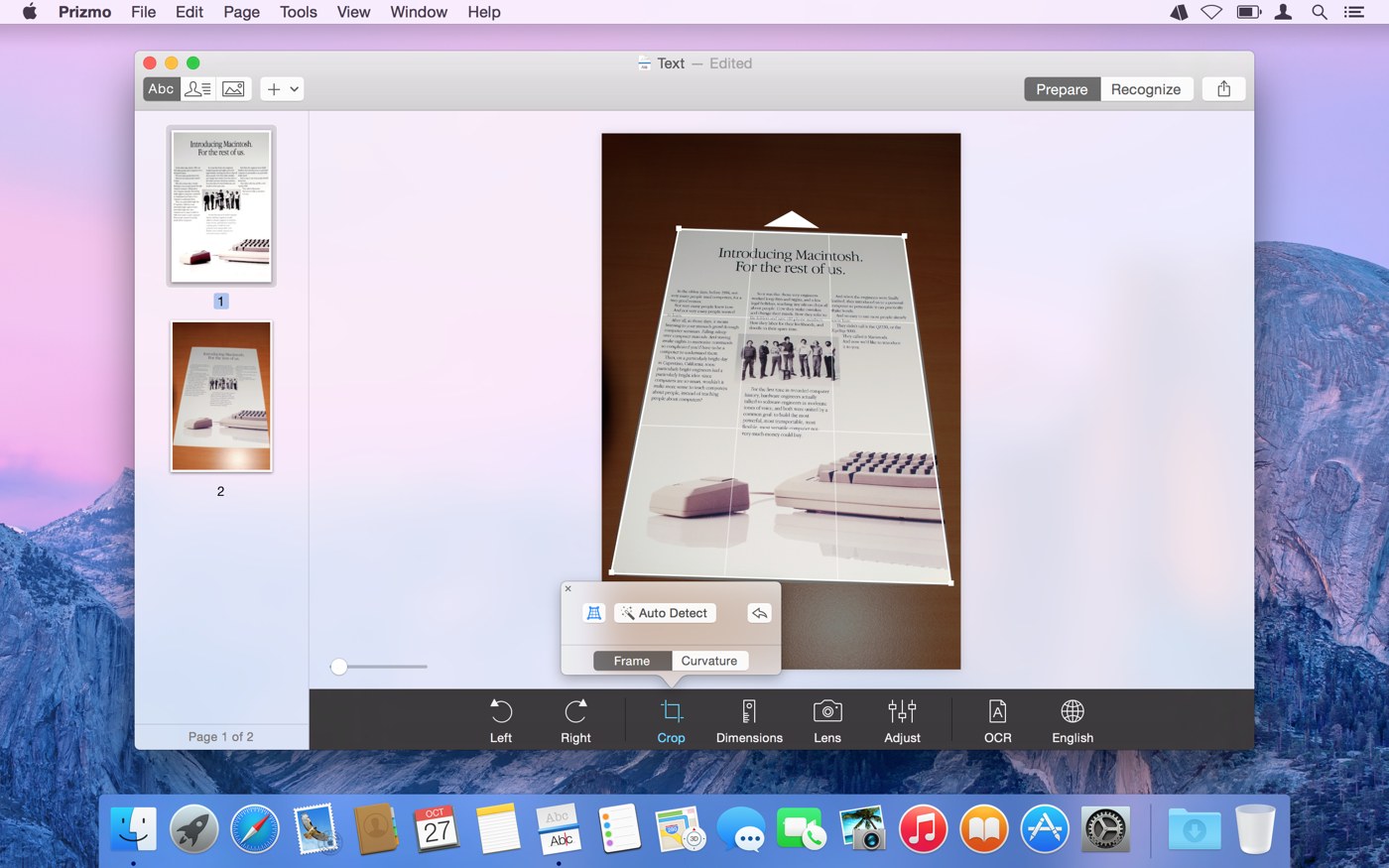Open Finder from the Dock

[x=133, y=828]
